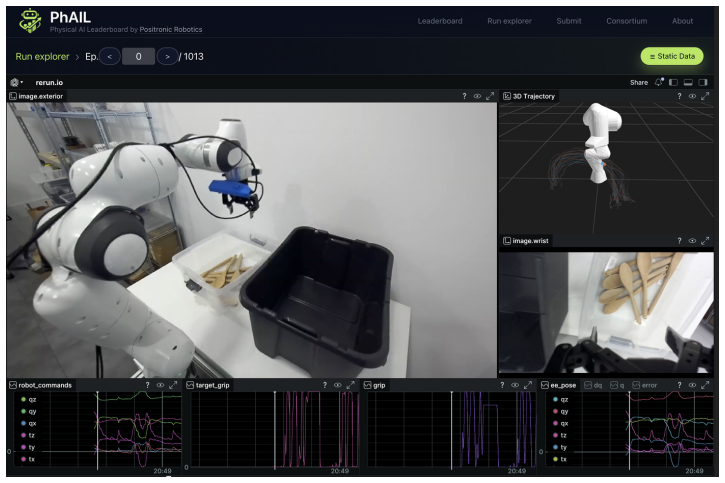Toggle the right selection panel

point(703,82)
